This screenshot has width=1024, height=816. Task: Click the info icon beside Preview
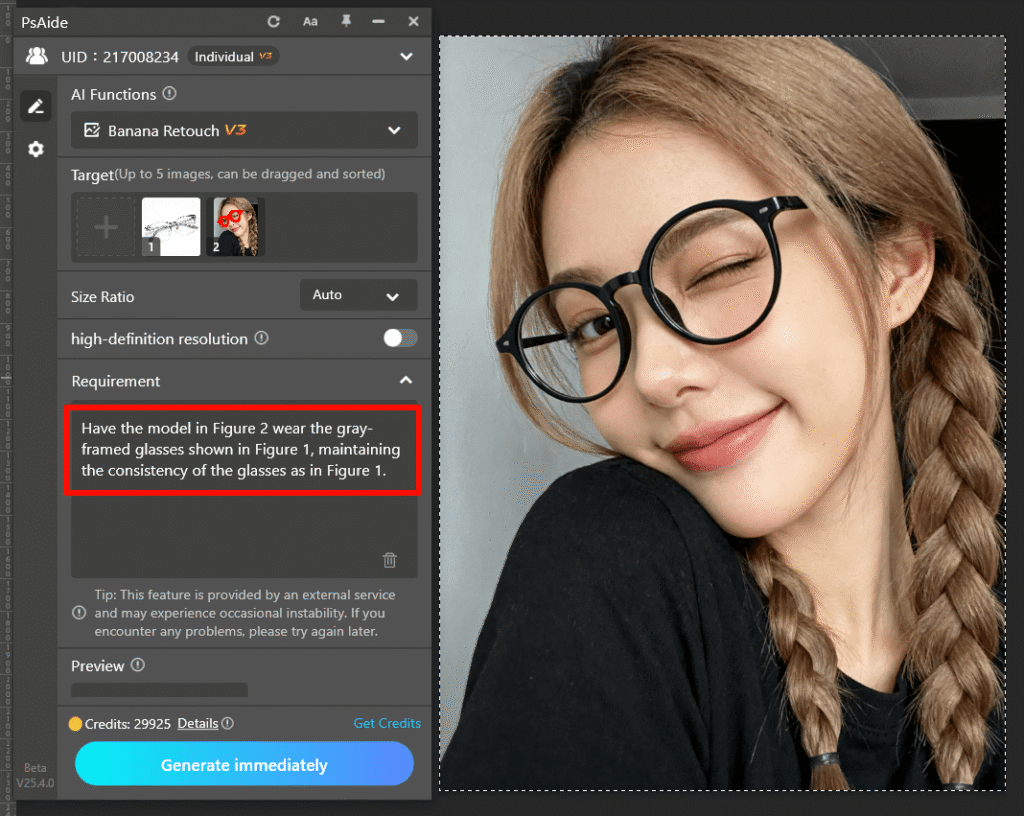[138, 665]
